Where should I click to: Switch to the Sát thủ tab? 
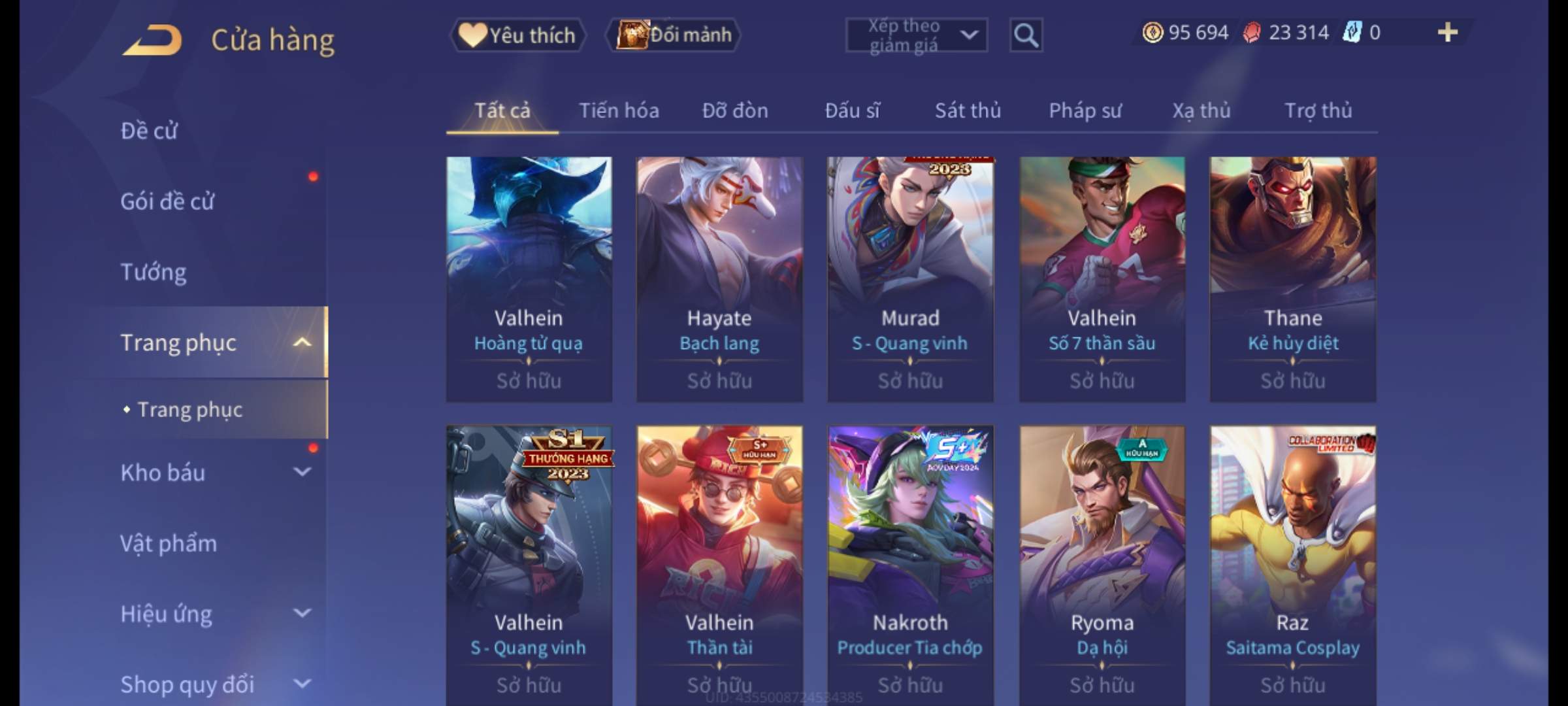[x=968, y=110]
